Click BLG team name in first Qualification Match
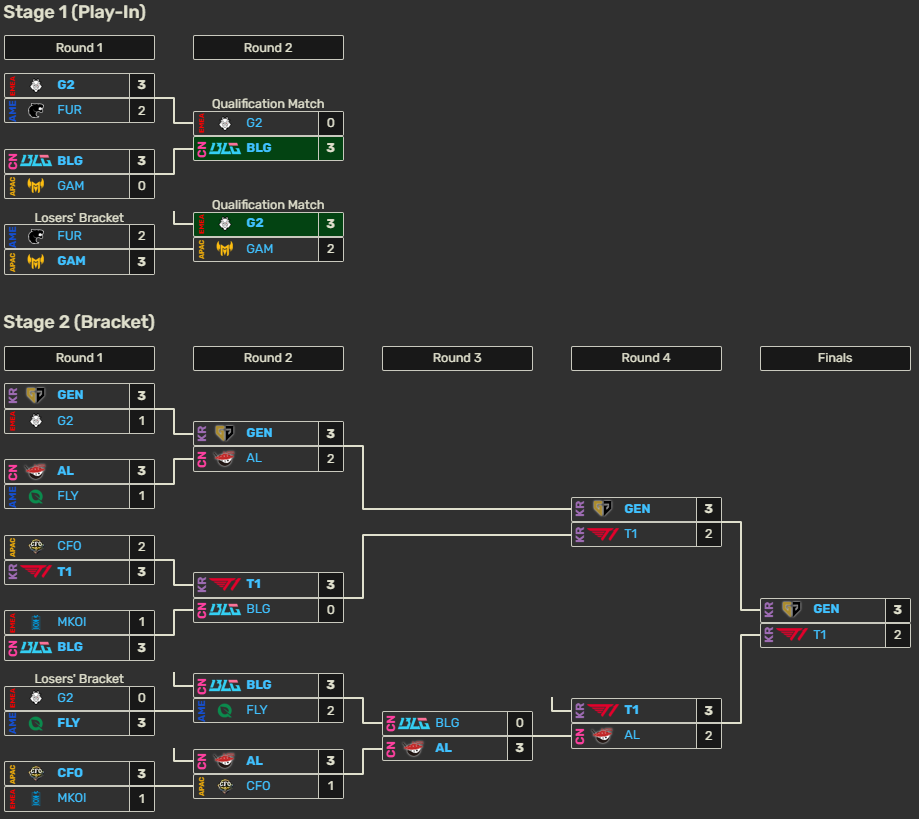The height and width of the screenshot is (819, 919). point(258,148)
